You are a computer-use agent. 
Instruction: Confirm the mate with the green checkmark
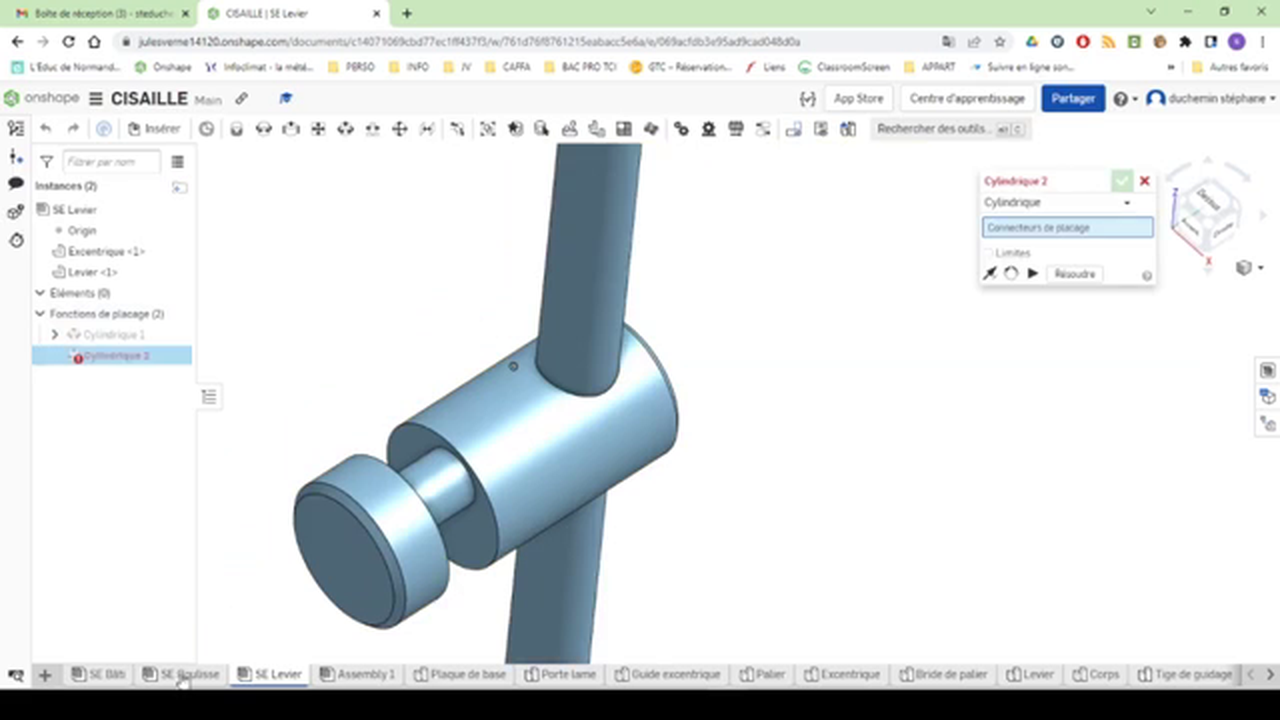pyautogui.click(x=1121, y=181)
